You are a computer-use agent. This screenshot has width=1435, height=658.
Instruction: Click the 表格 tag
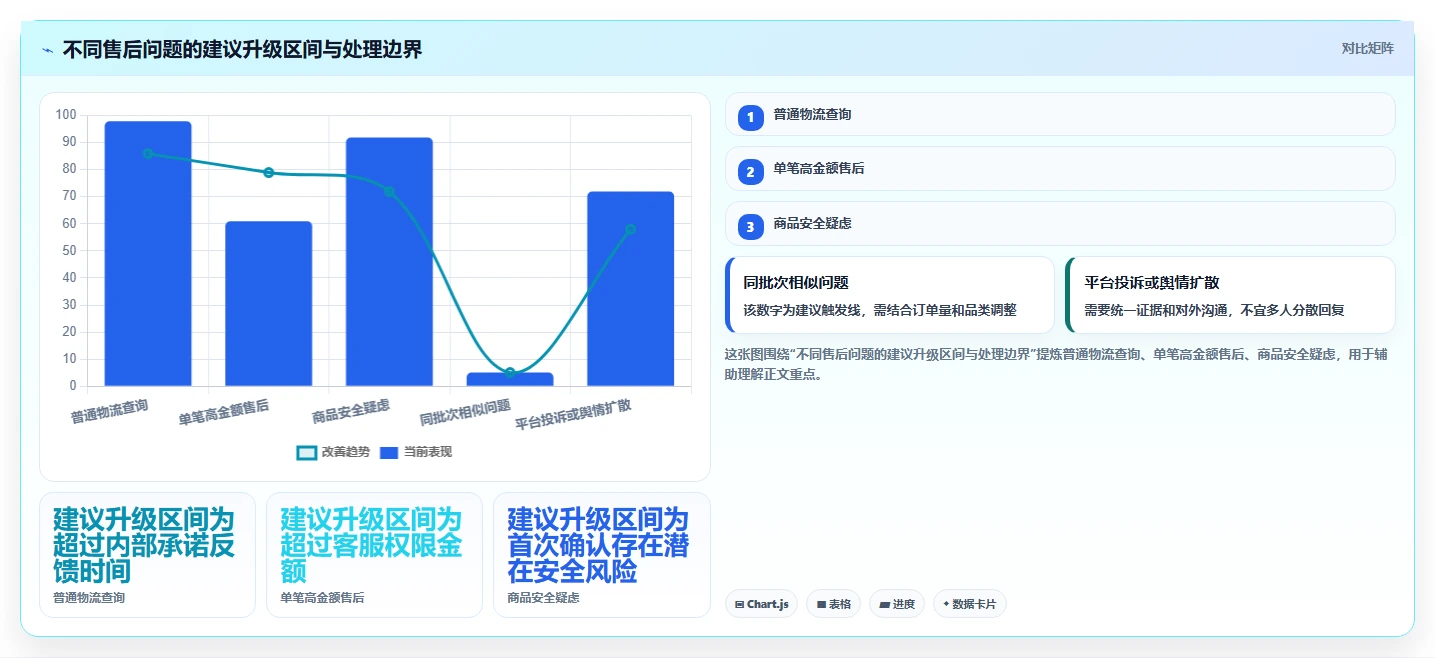(833, 604)
